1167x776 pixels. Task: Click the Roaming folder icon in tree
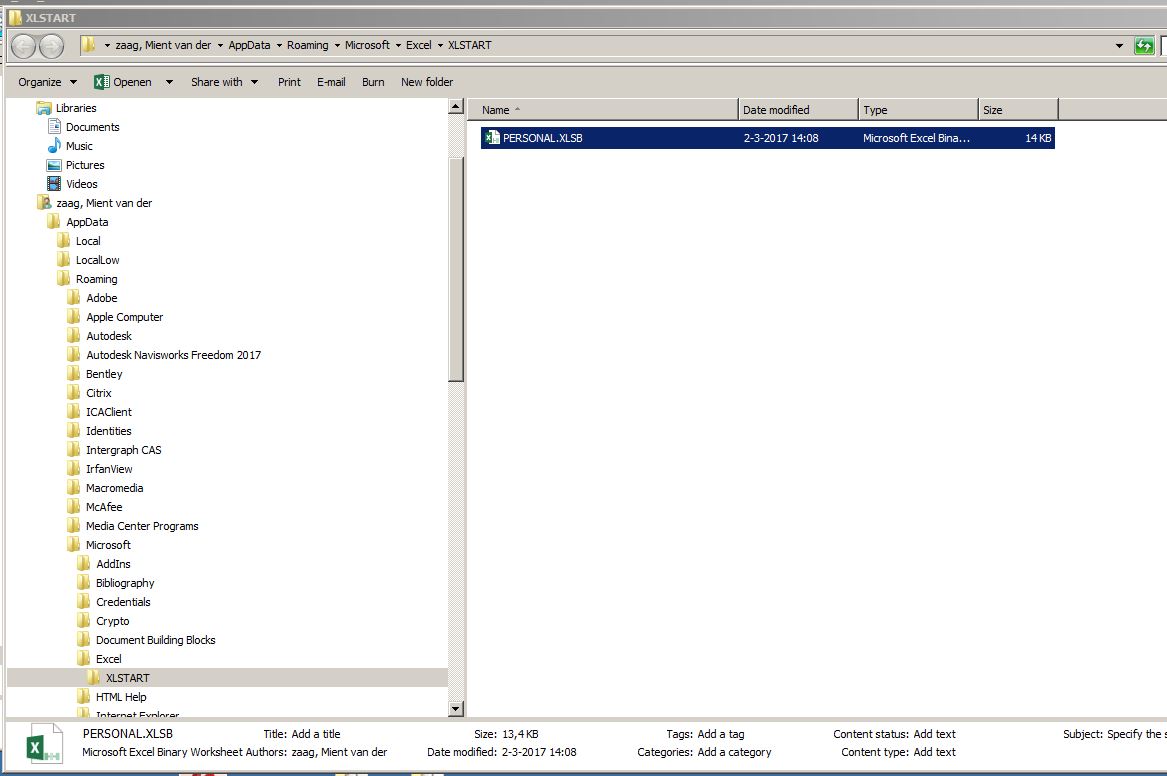coord(64,279)
